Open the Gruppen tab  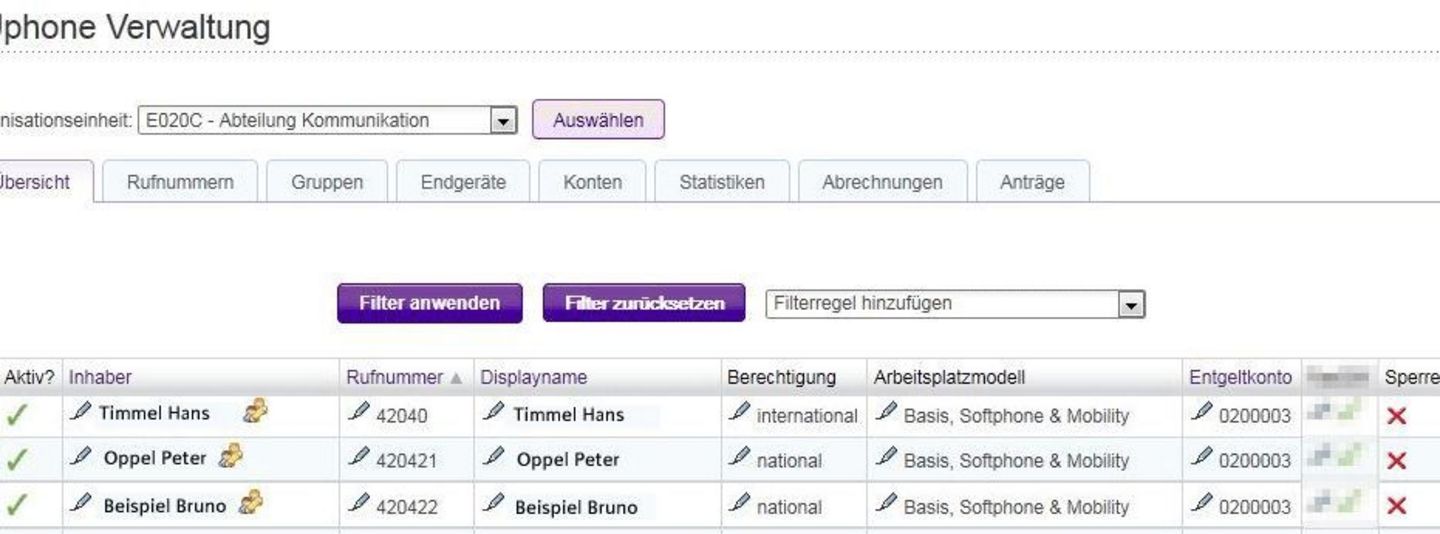327,182
